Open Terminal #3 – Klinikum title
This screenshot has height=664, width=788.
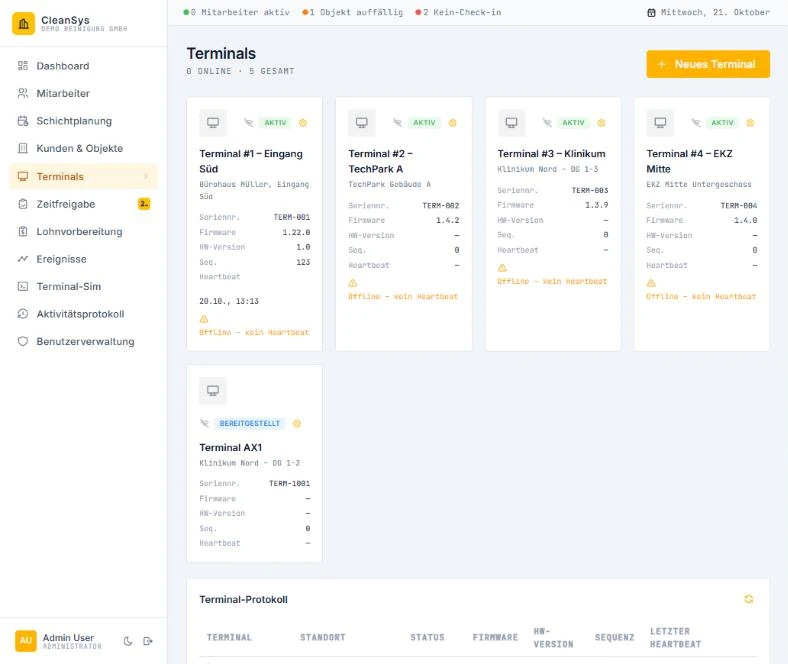551,154
